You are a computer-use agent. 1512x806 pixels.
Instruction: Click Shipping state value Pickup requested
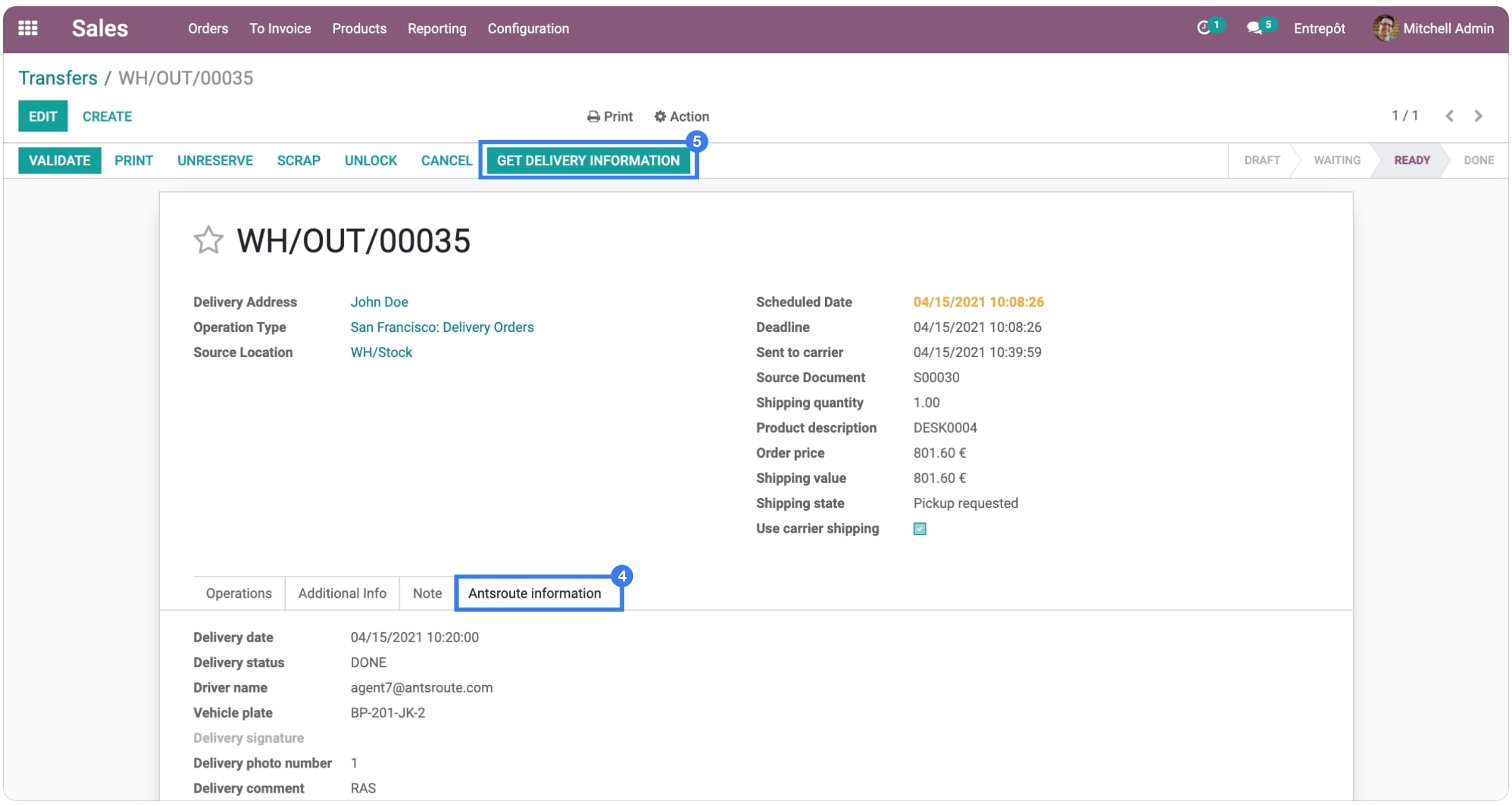tap(966, 504)
